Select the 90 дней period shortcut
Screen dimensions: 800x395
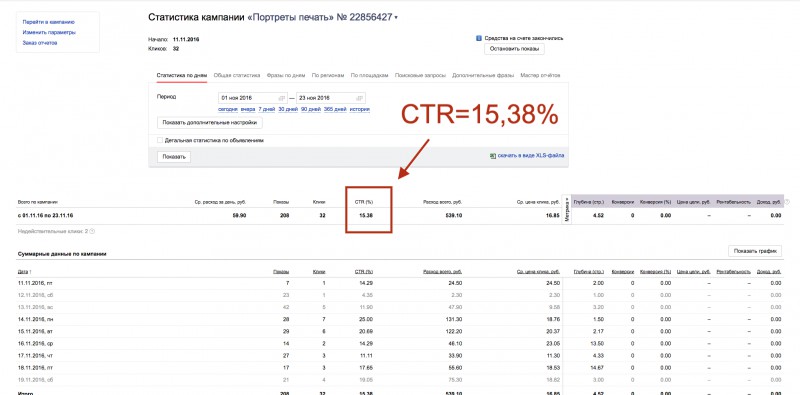pyautogui.click(x=311, y=109)
